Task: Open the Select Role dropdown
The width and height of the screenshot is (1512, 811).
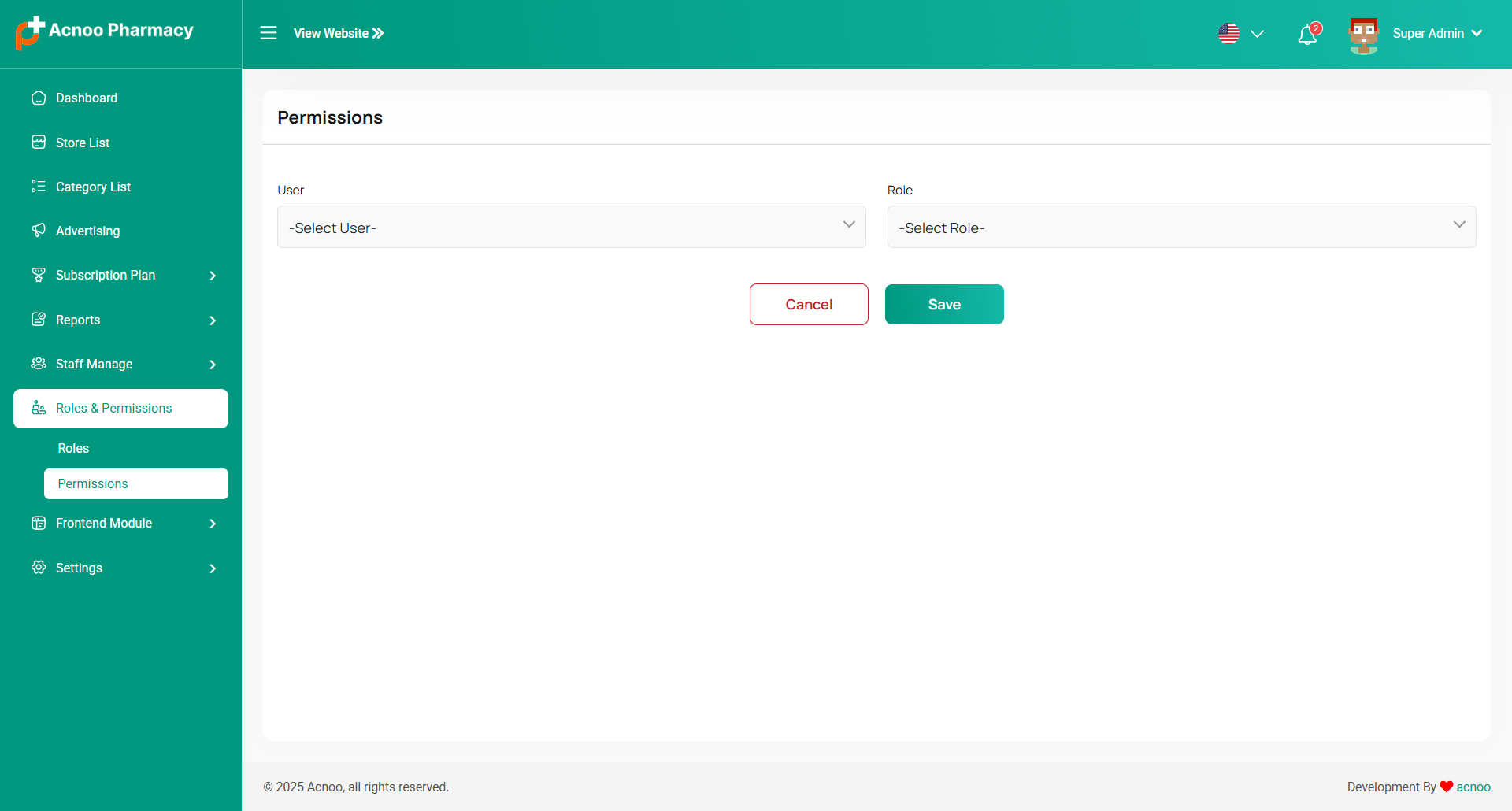Action: 1181,228
